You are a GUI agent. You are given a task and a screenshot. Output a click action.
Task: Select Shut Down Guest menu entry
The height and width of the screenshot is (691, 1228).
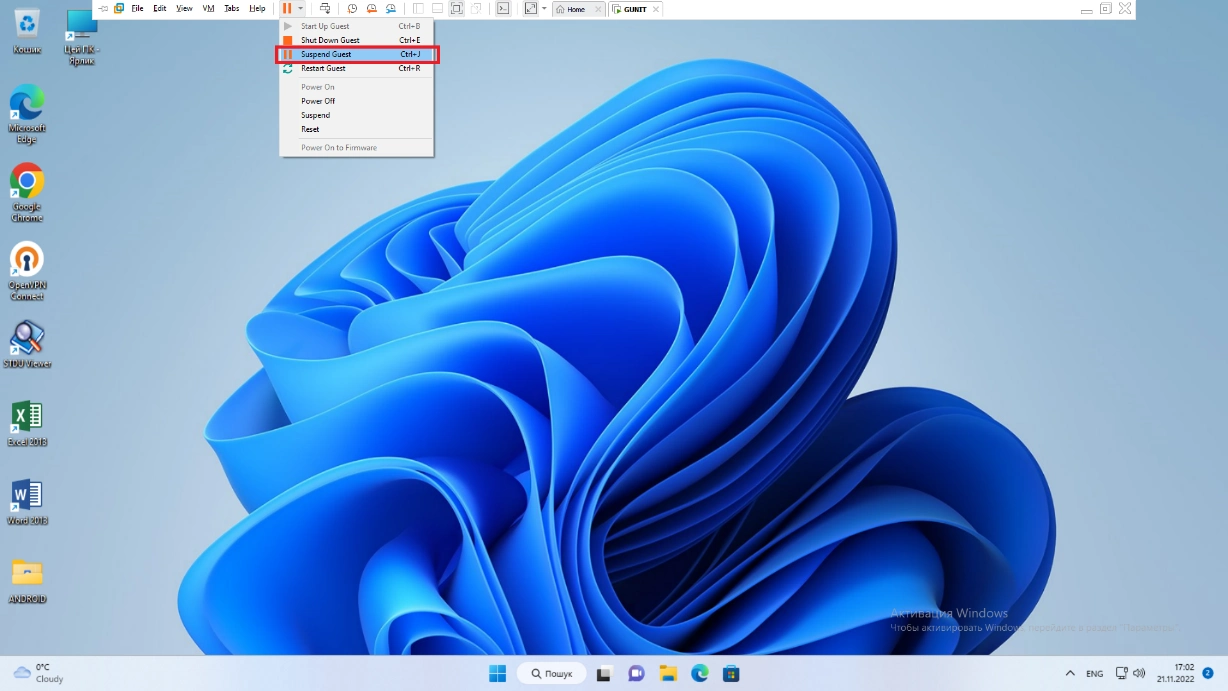(x=330, y=40)
